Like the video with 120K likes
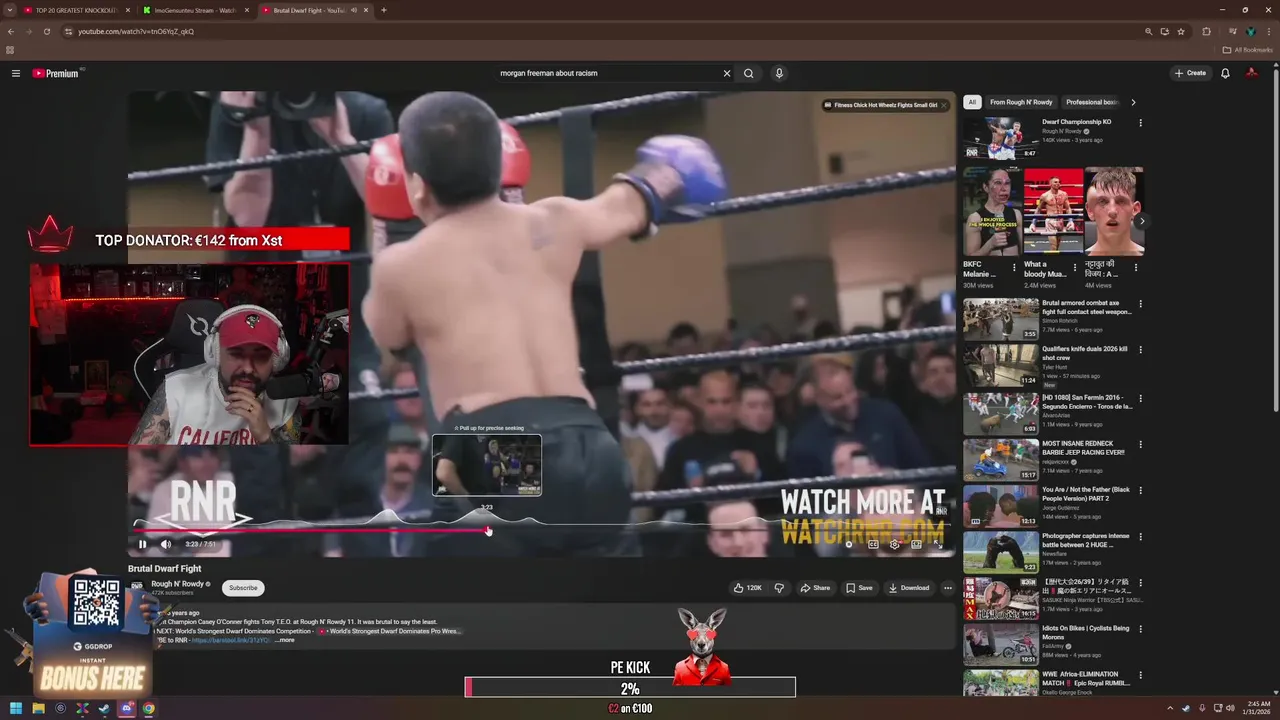The image size is (1280, 720). pos(747,588)
